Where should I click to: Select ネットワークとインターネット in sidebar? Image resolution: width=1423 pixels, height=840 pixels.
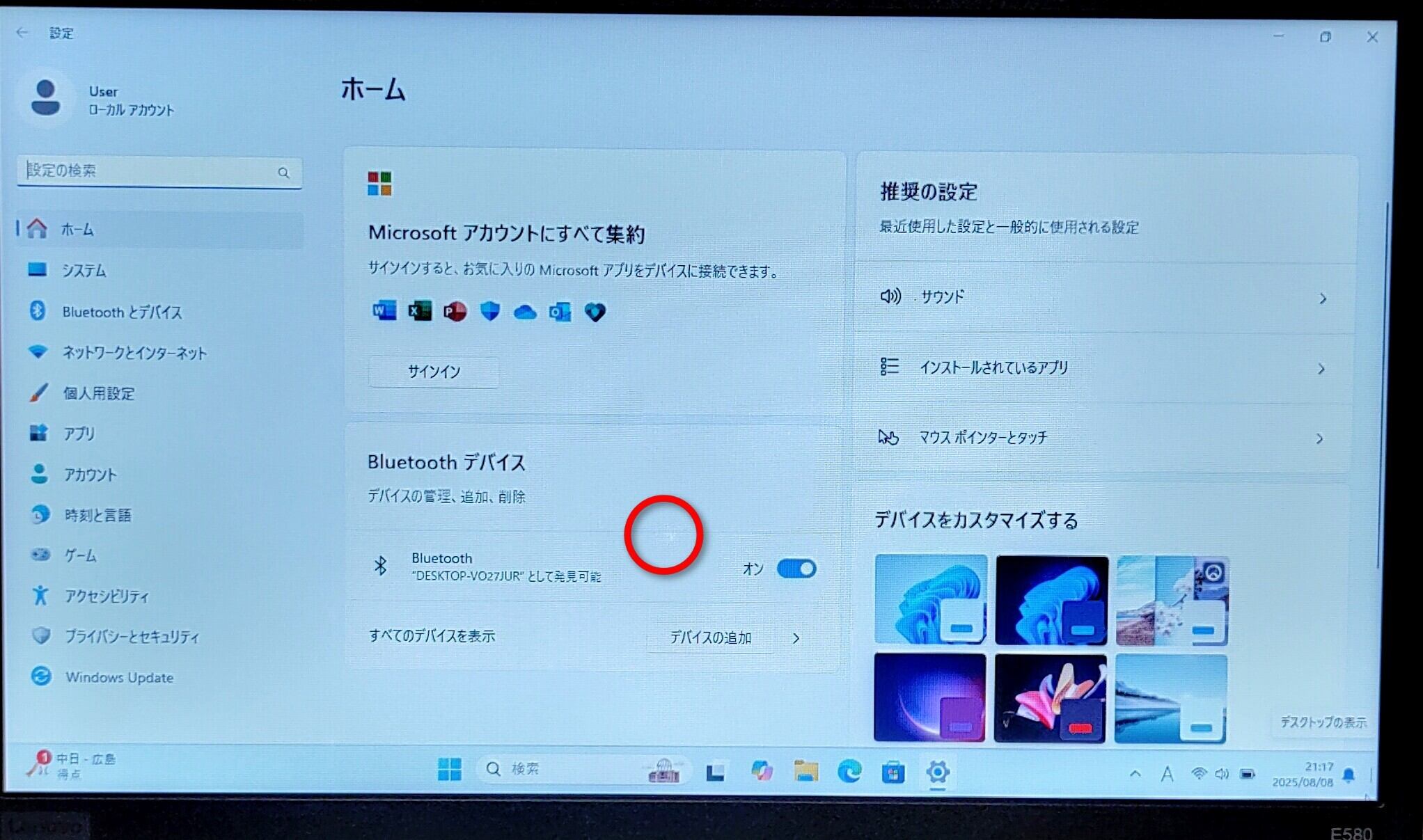click(x=134, y=353)
